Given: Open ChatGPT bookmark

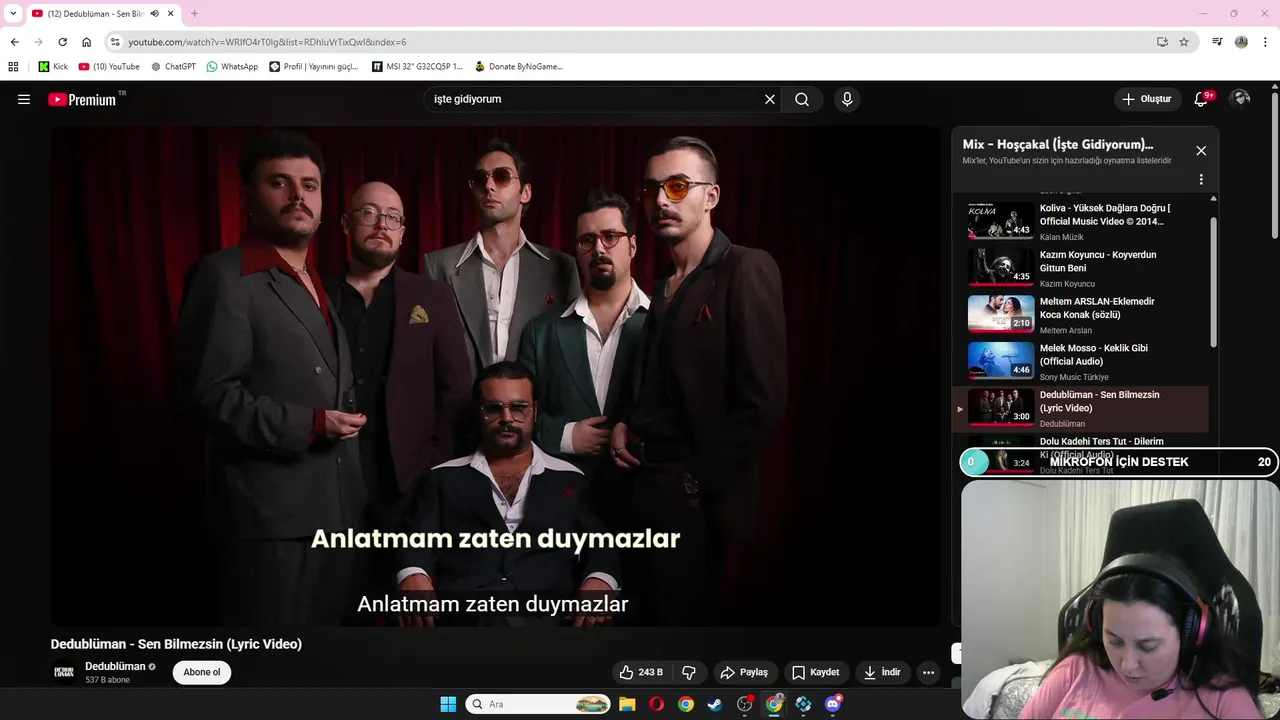Looking at the screenshot, I should pyautogui.click(x=173, y=67).
